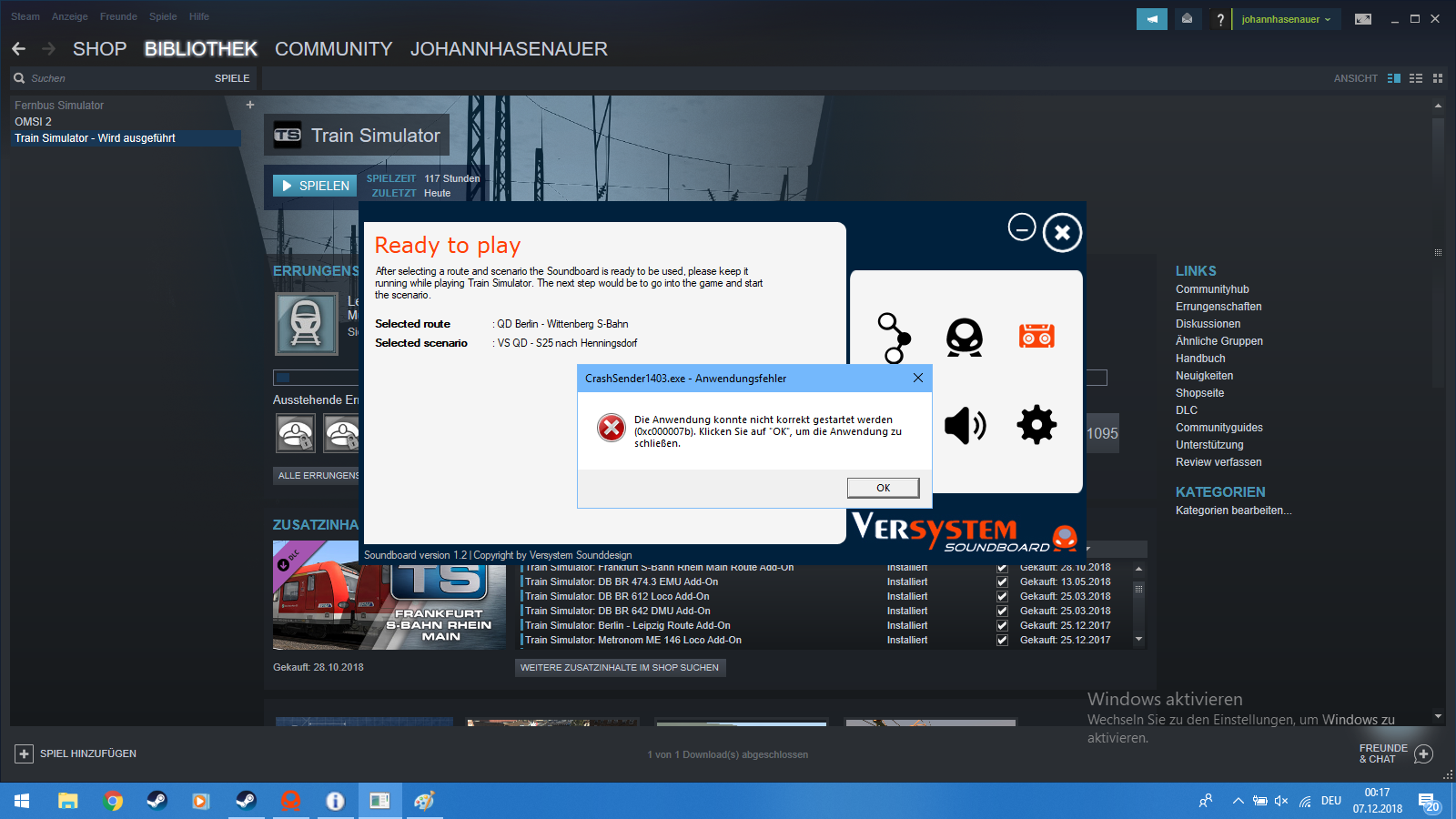Viewport: 1456px width, 819px height.
Task: Click the Steam help question mark
Action: pos(1220,19)
